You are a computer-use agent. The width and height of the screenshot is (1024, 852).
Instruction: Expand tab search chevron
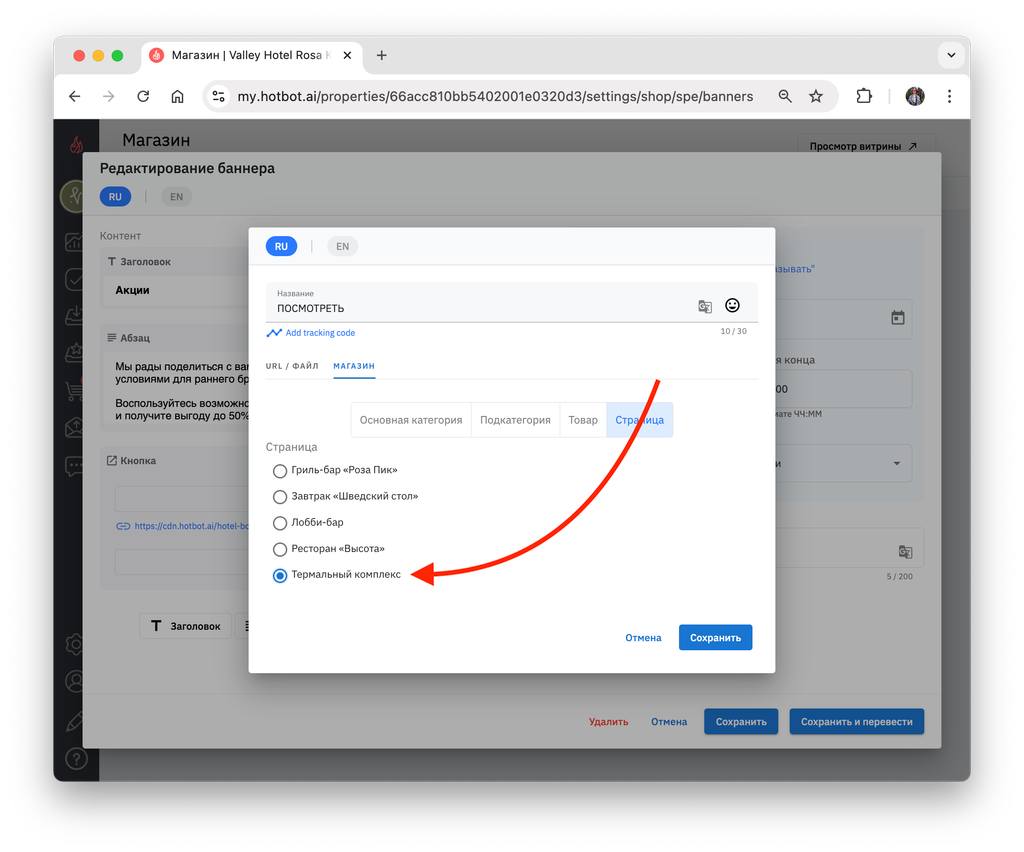pos(951,55)
